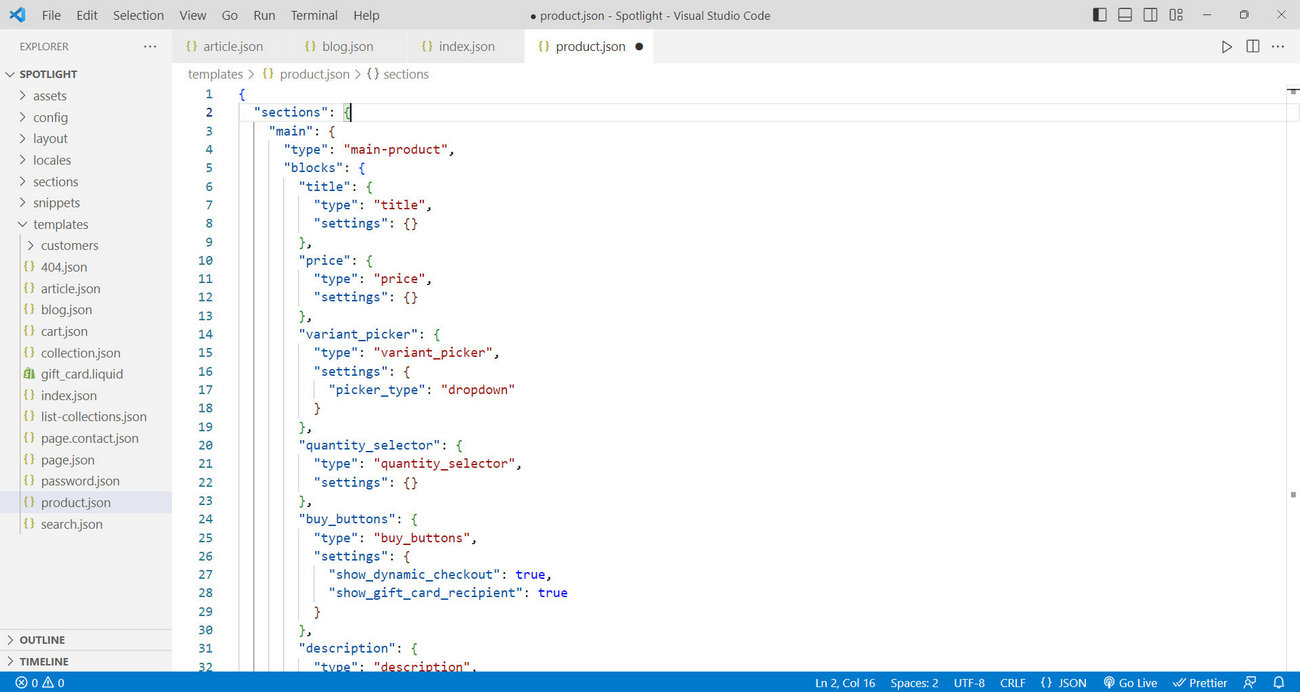1300x692 pixels.
Task: Toggle Secondary Side Bar visibility
Action: click(x=1151, y=15)
